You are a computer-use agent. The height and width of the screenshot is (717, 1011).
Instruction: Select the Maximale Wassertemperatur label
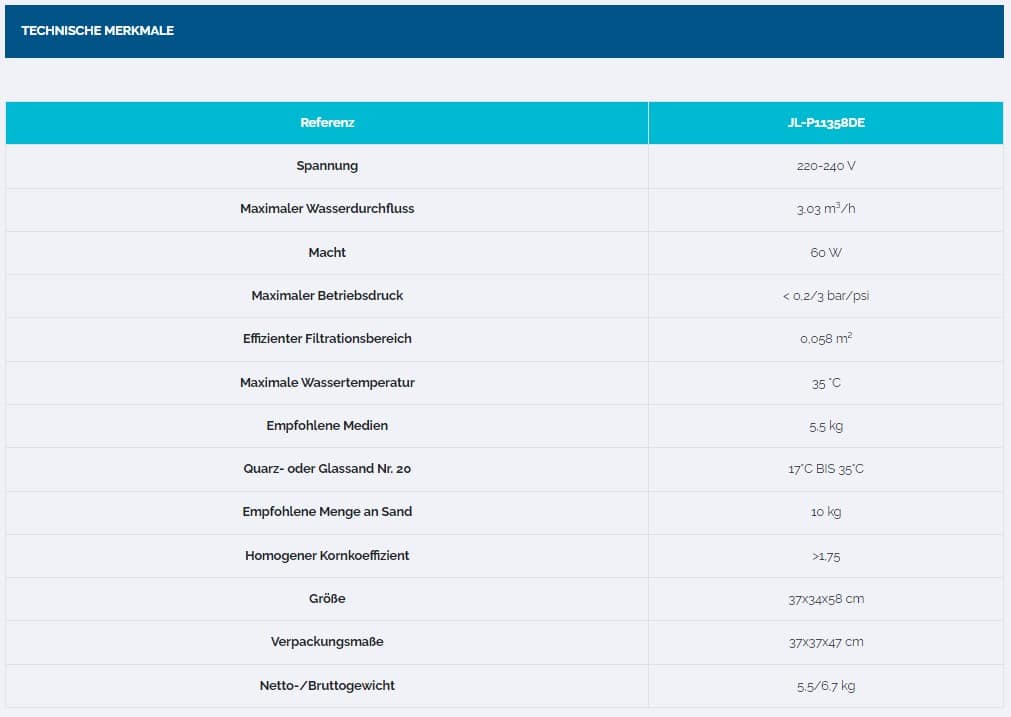coord(327,382)
